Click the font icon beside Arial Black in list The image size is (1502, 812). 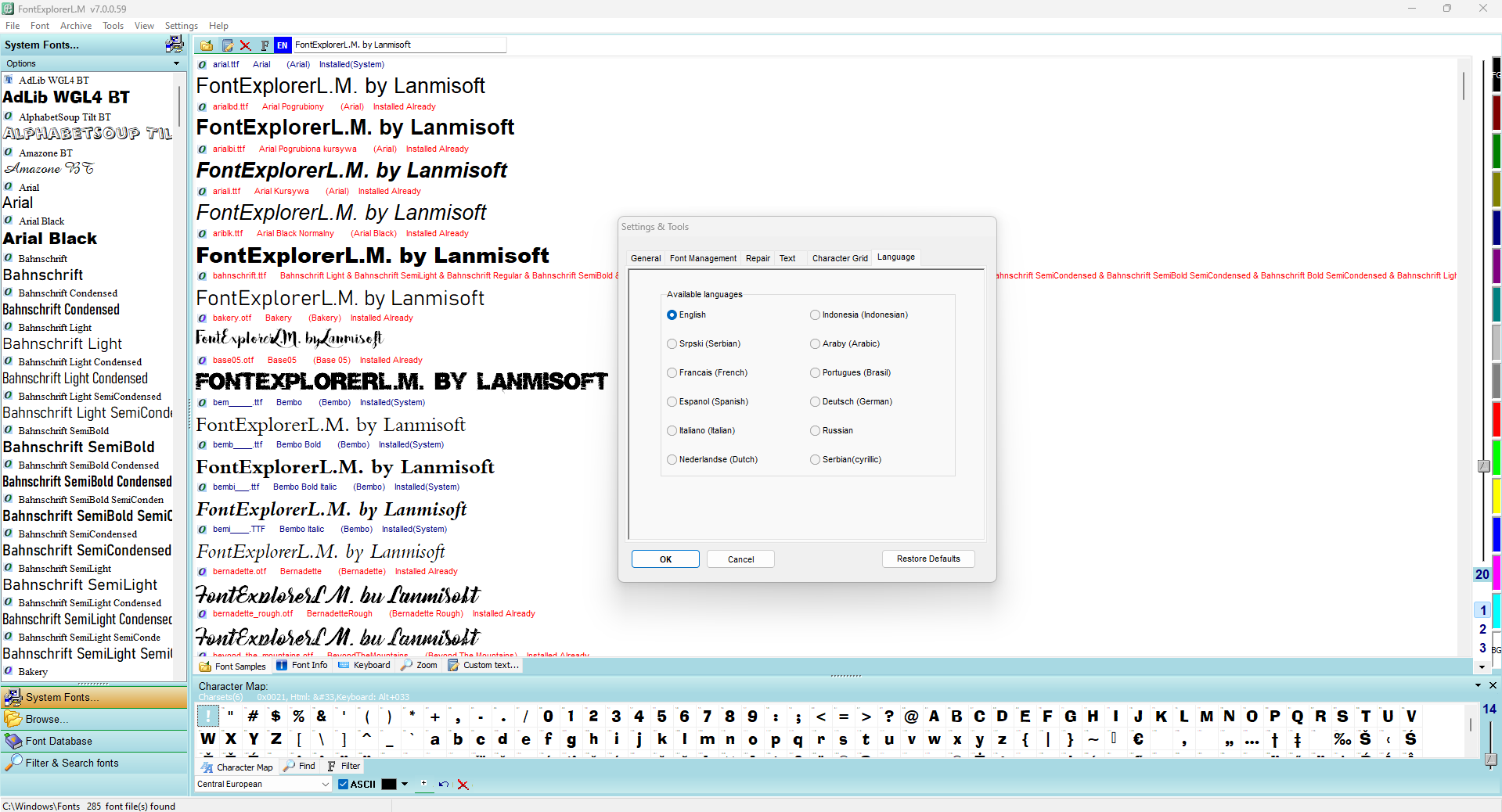click(x=9, y=221)
